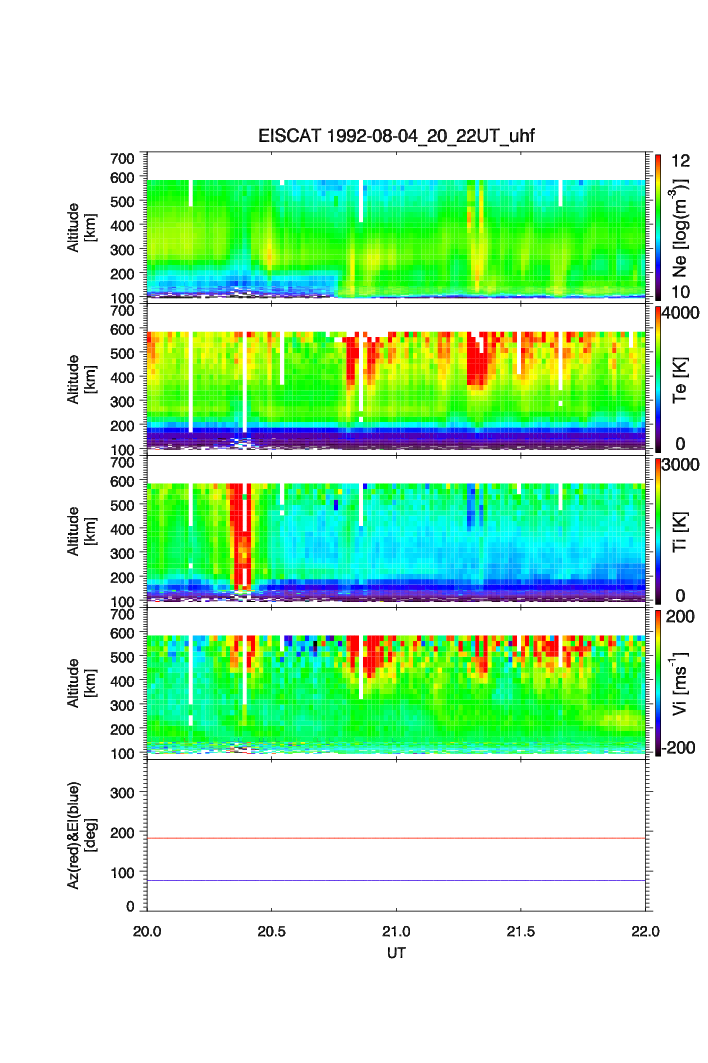This screenshot has width=708, height=1063.
Task: Select the Ne [log(m-3)] color bar label
Action: (680, 228)
